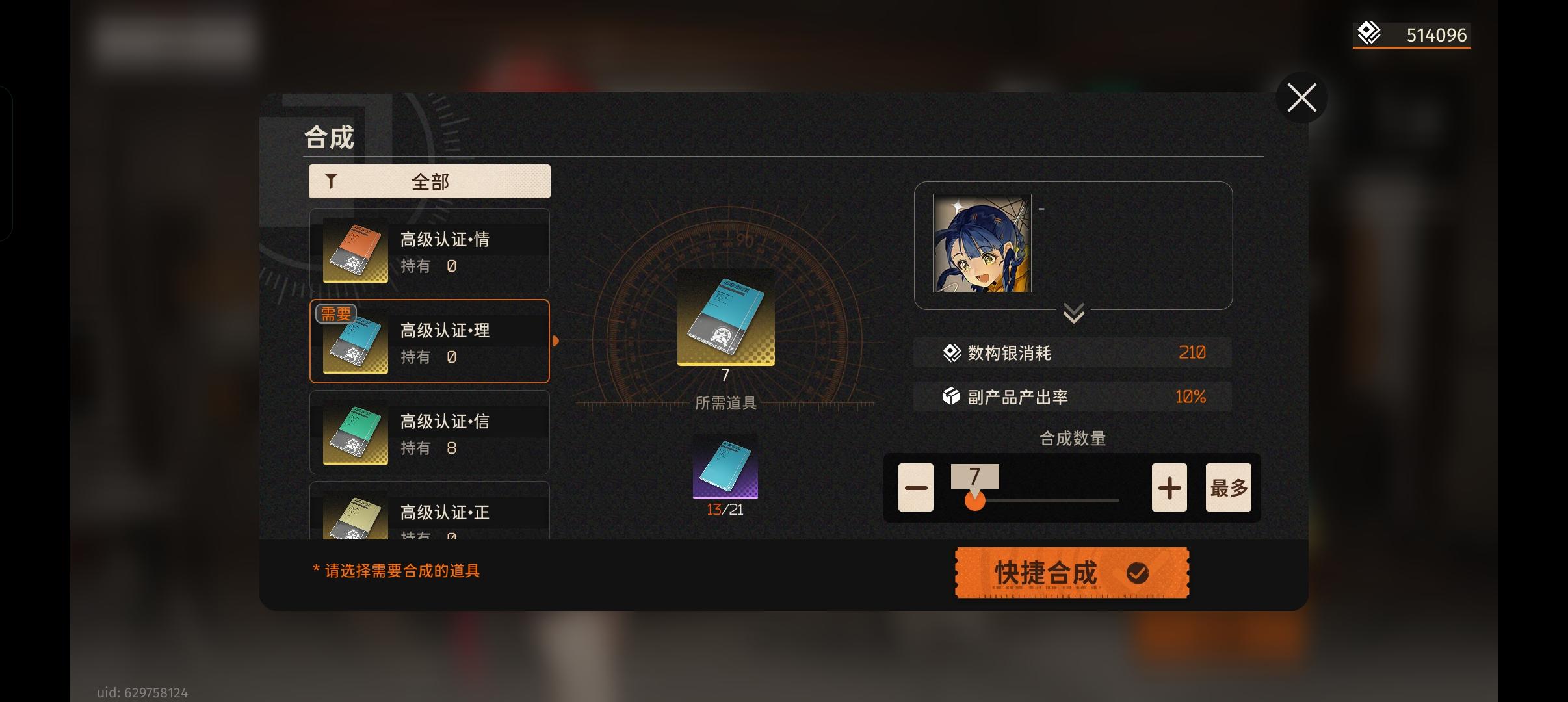Set quantity to maximum with 最多
Screen dimensions: 1568x702
click(x=1229, y=487)
